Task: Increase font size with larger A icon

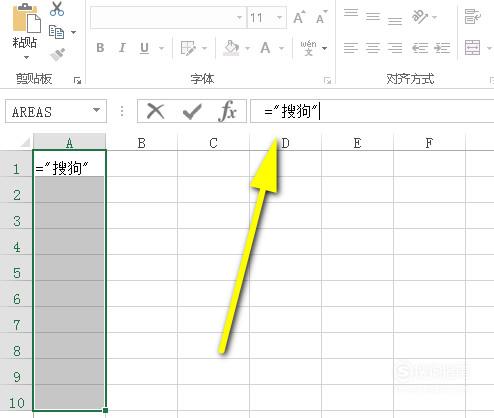Action: click(299, 17)
